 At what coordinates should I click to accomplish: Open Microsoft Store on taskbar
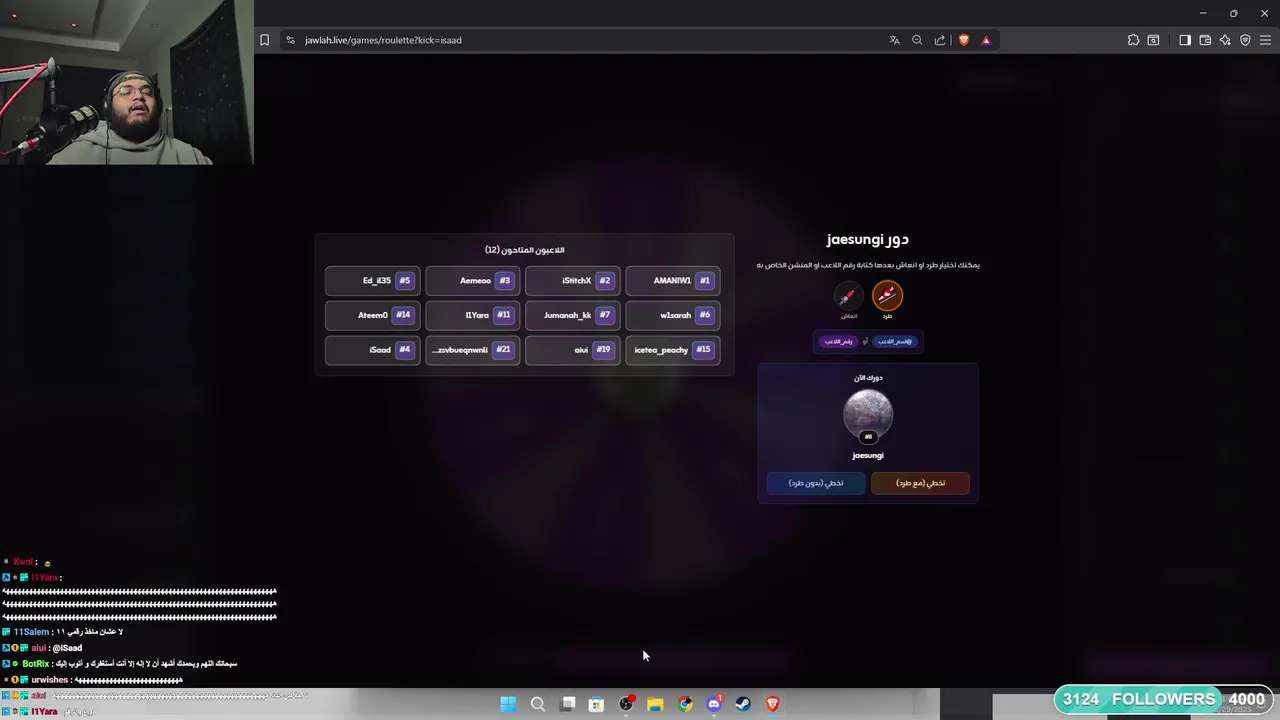pos(596,704)
